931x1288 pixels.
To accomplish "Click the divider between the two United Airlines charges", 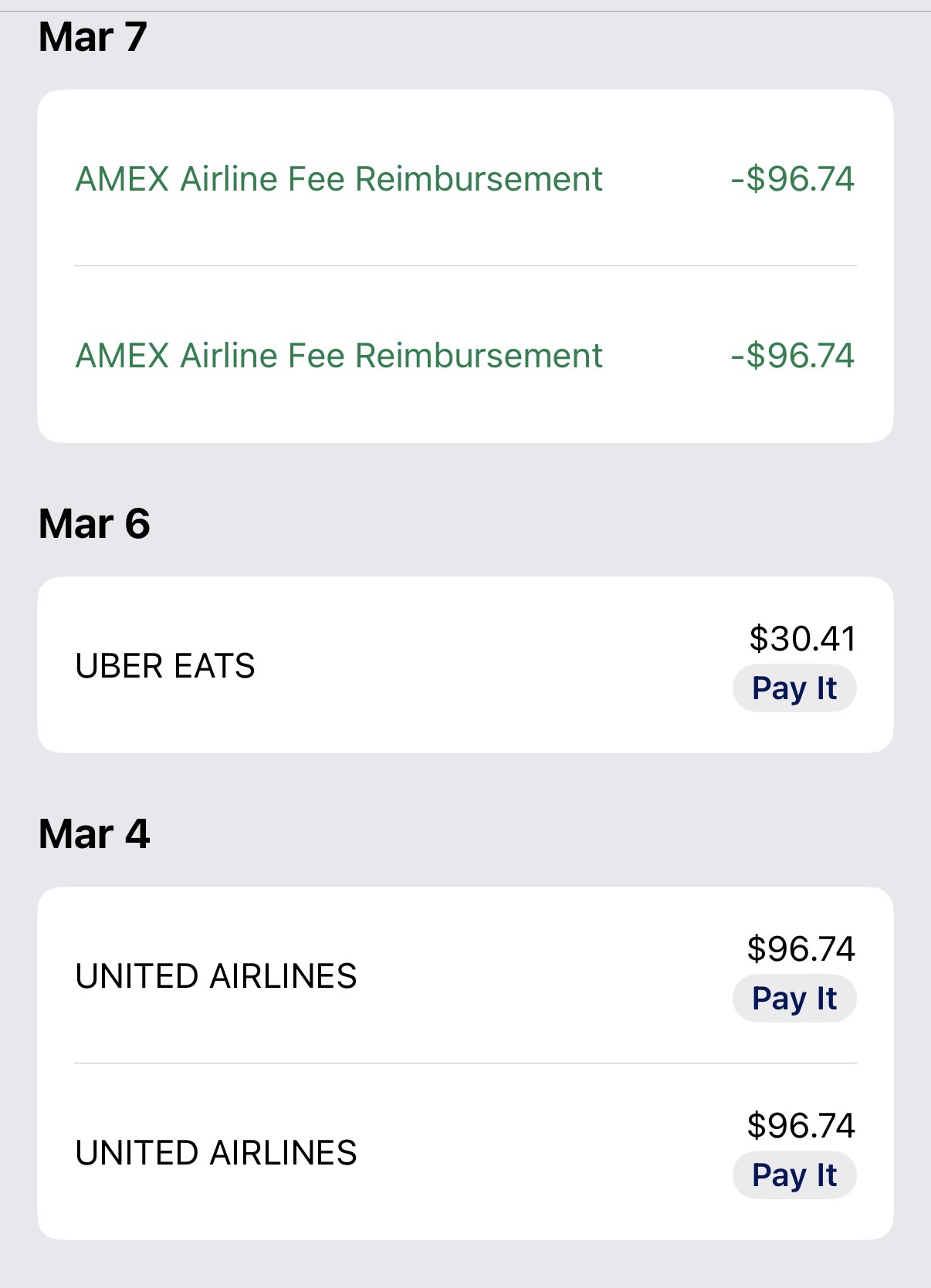I will coord(465,1063).
